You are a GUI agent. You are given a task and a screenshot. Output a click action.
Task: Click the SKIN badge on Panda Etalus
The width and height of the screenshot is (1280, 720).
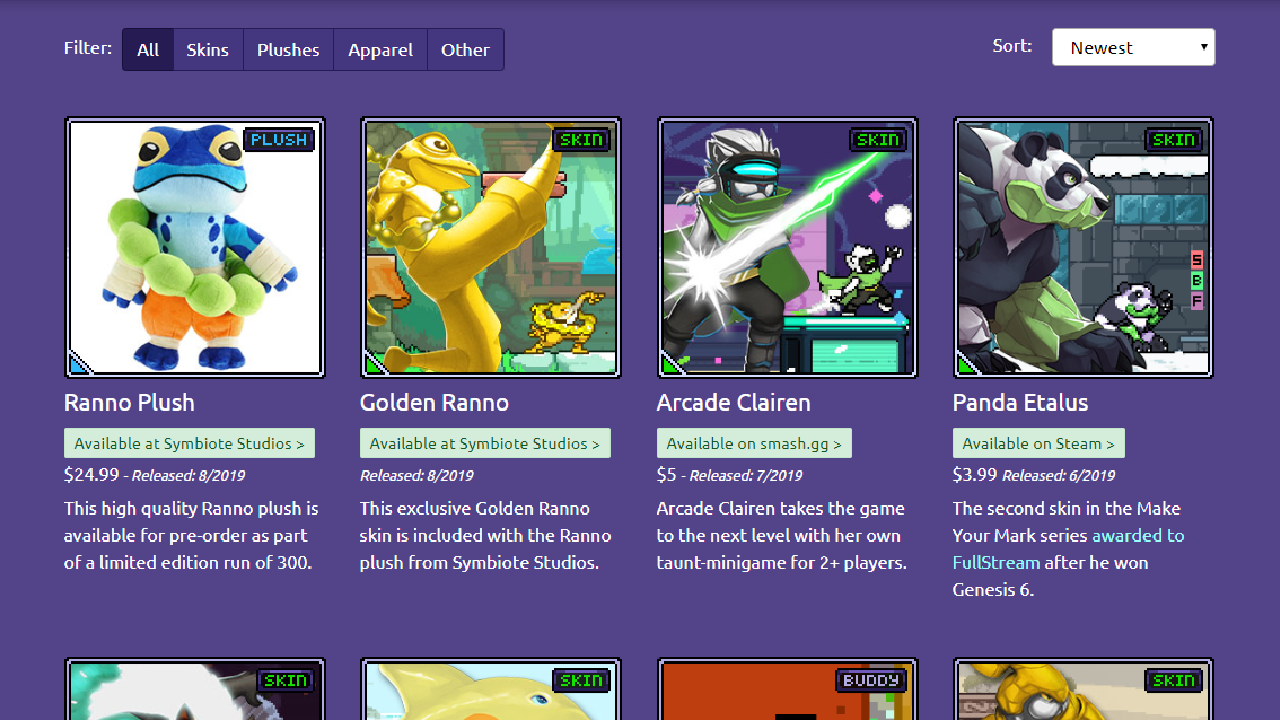(1174, 140)
